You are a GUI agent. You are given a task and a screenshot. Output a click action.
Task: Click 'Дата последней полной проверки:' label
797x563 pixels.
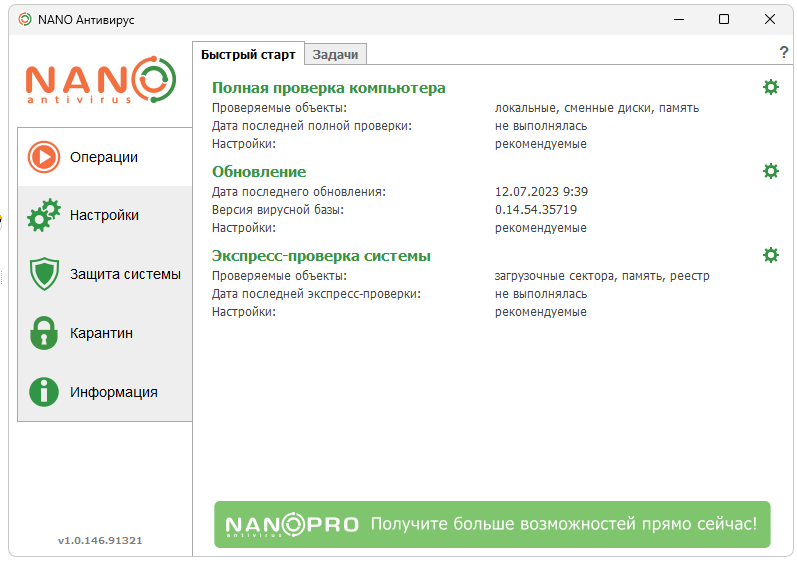tap(312, 126)
